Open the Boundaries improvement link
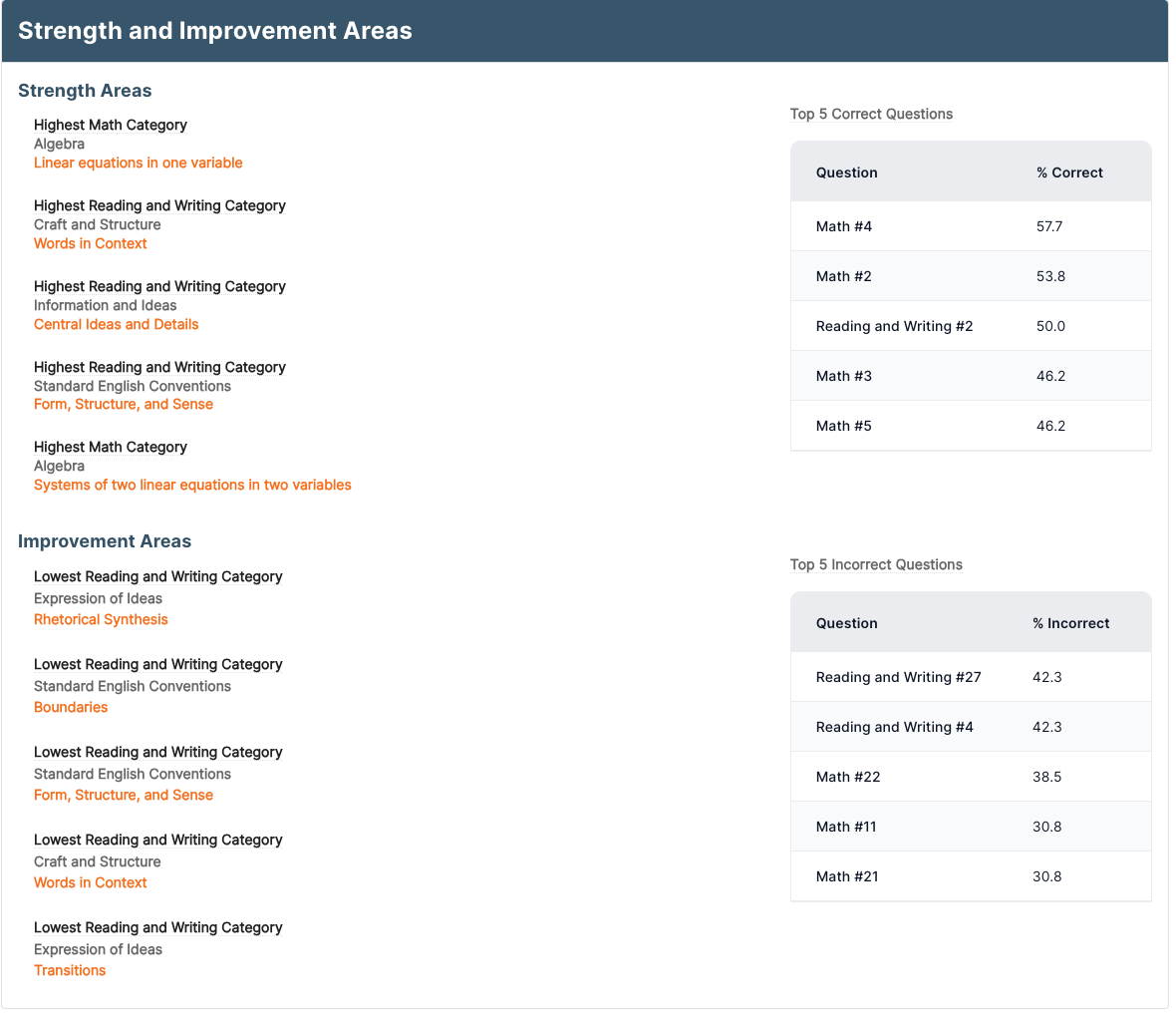Screen dimensions: 1176x1020 coord(71,707)
